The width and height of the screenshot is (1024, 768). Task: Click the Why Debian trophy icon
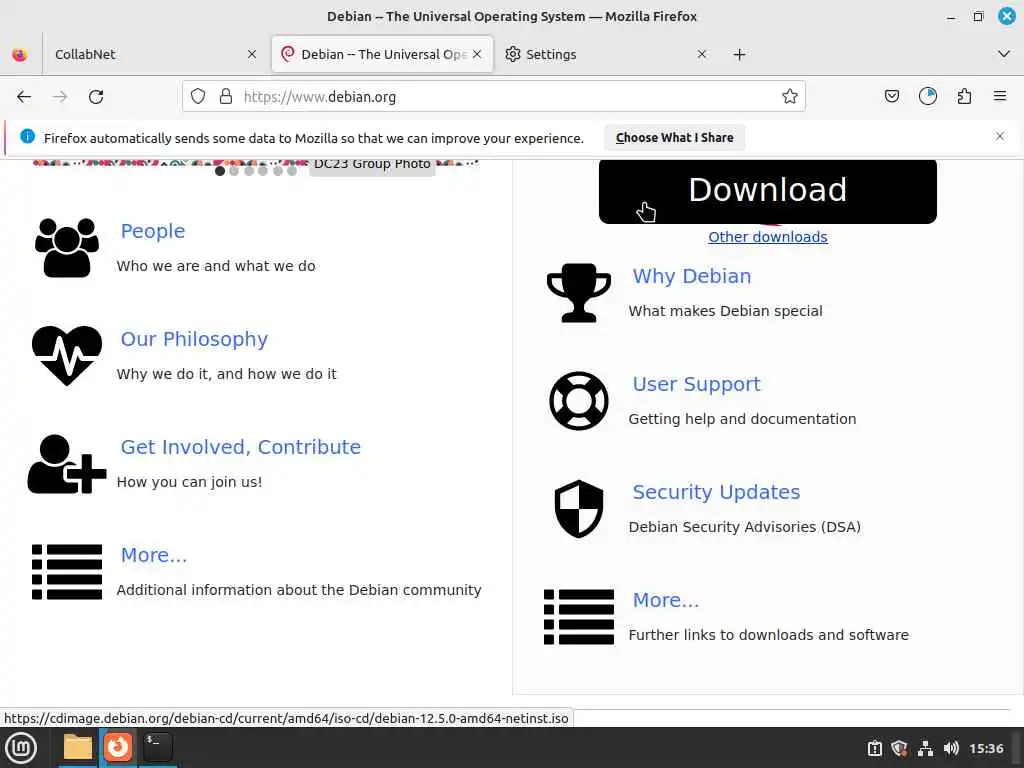click(579, 293)
